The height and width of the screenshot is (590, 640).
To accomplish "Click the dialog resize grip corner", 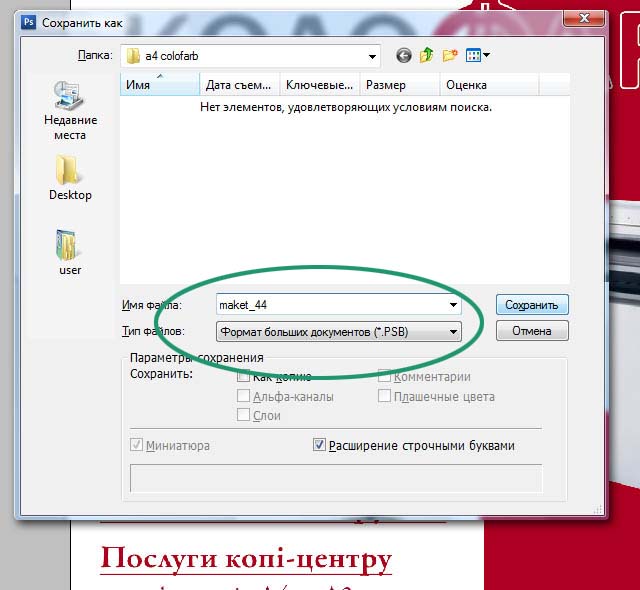I will [x=598, y=509].
